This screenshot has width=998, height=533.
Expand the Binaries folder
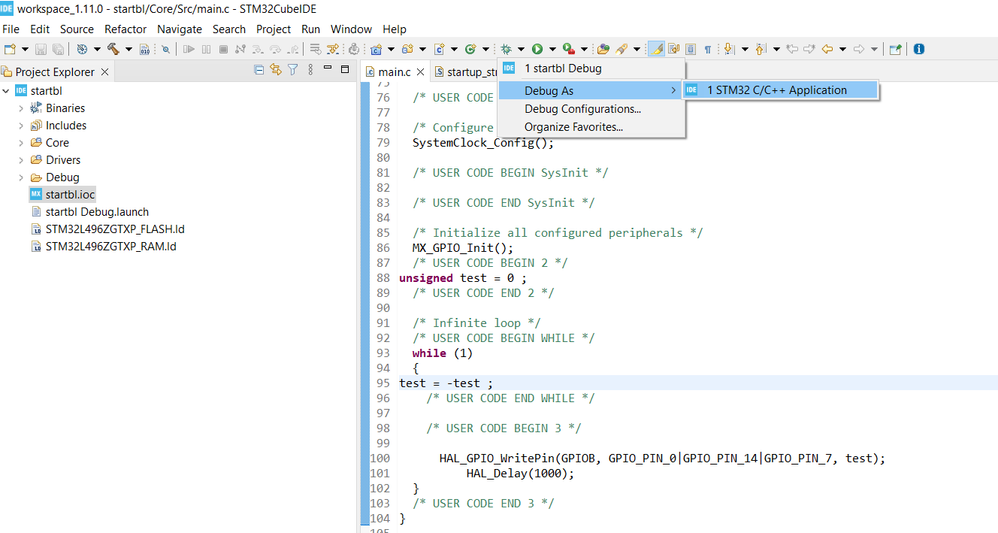(21, 109)
